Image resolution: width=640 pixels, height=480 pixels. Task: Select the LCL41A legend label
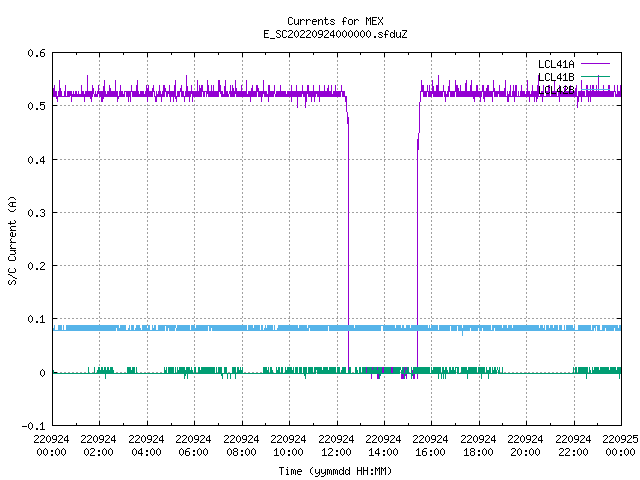pos(556,64)
